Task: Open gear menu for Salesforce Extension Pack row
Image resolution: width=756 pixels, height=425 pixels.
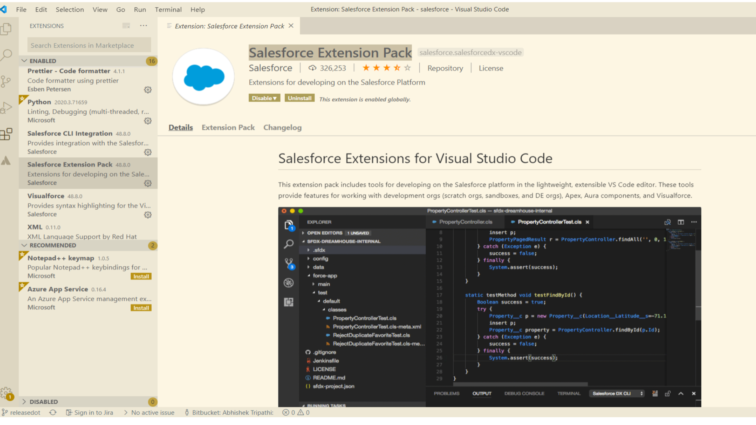Action: [148, 183]
